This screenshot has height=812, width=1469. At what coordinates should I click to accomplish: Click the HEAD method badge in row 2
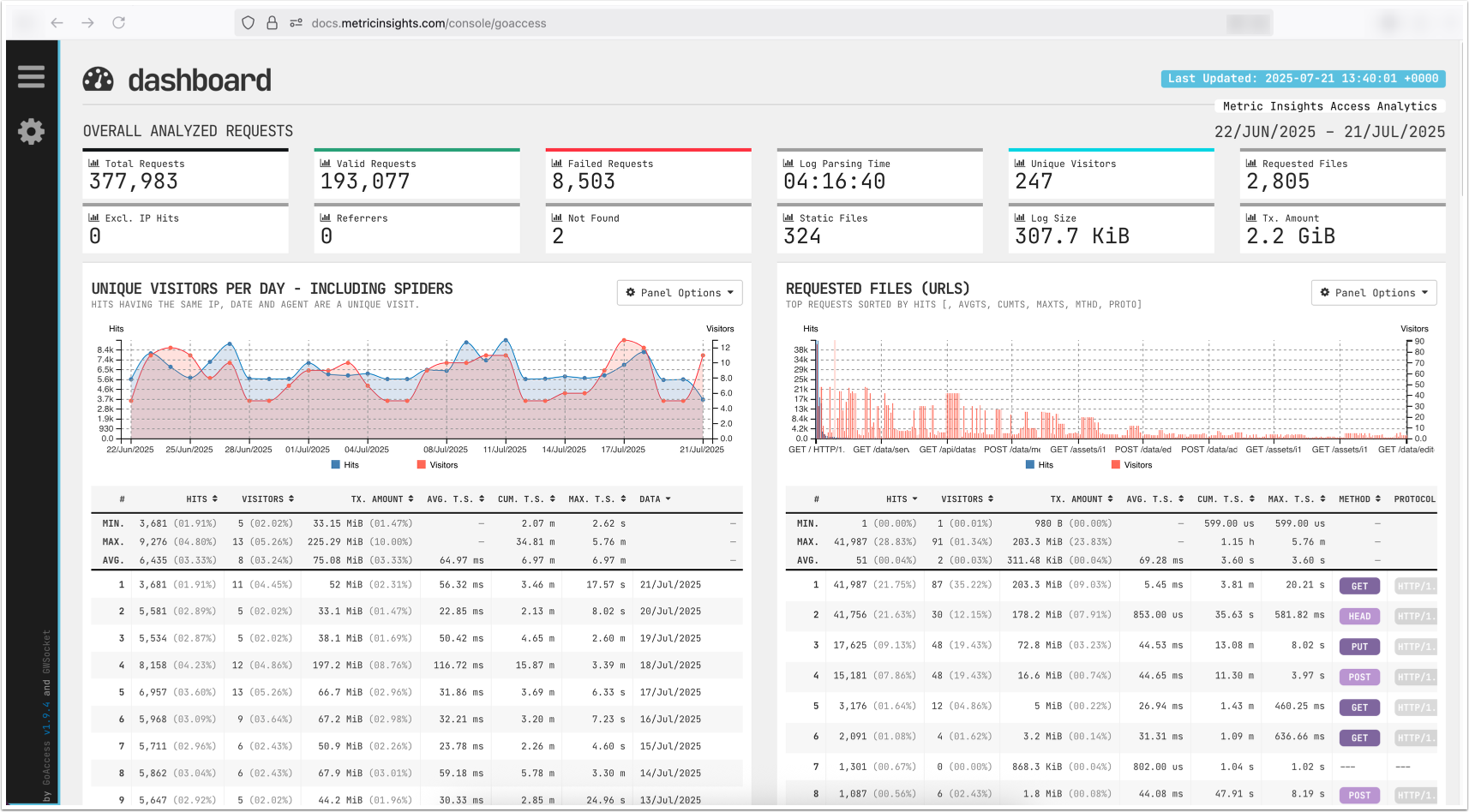click(x=1359, y=616)
